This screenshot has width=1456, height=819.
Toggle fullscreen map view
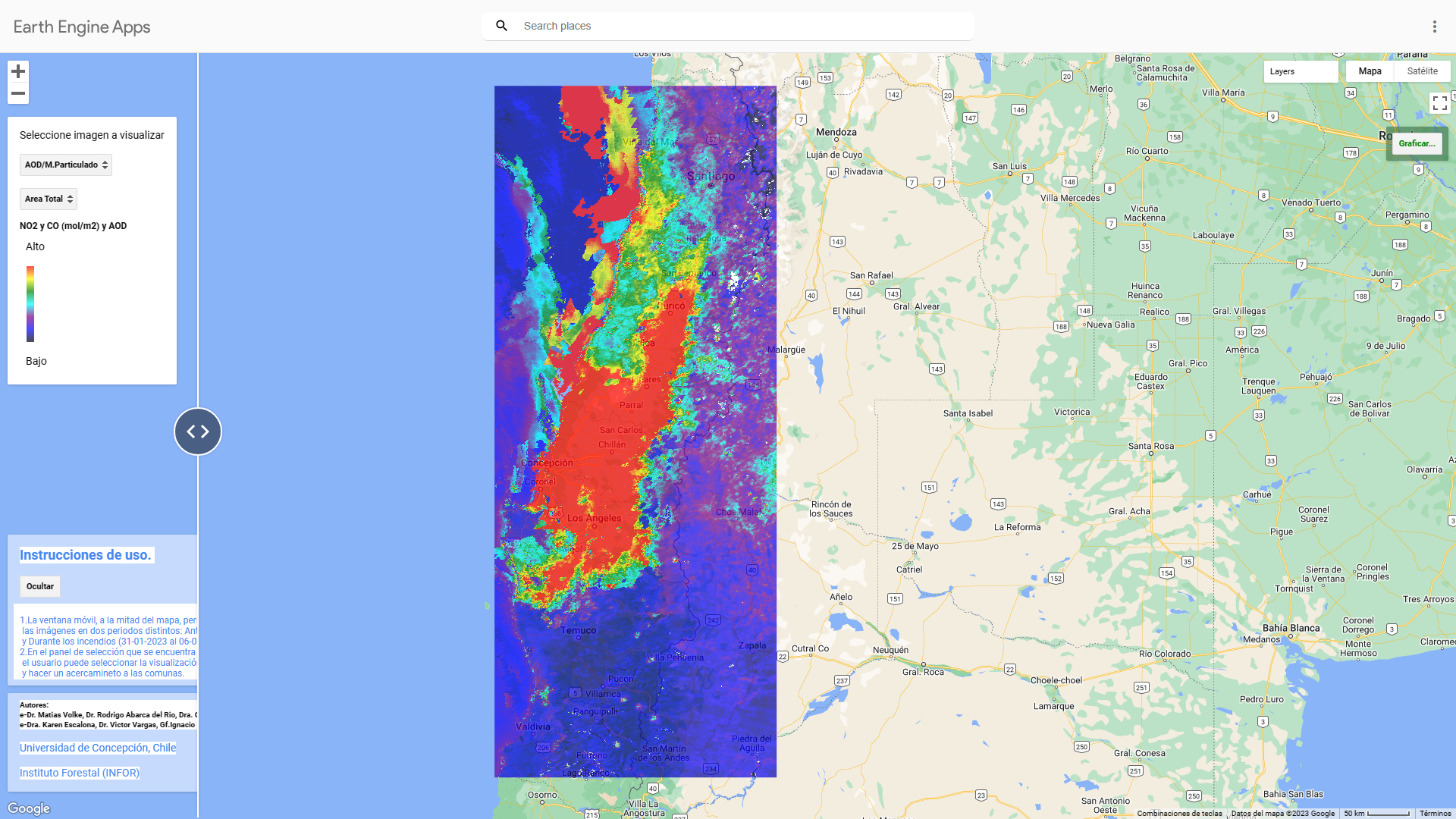[x=1439, y=103]
